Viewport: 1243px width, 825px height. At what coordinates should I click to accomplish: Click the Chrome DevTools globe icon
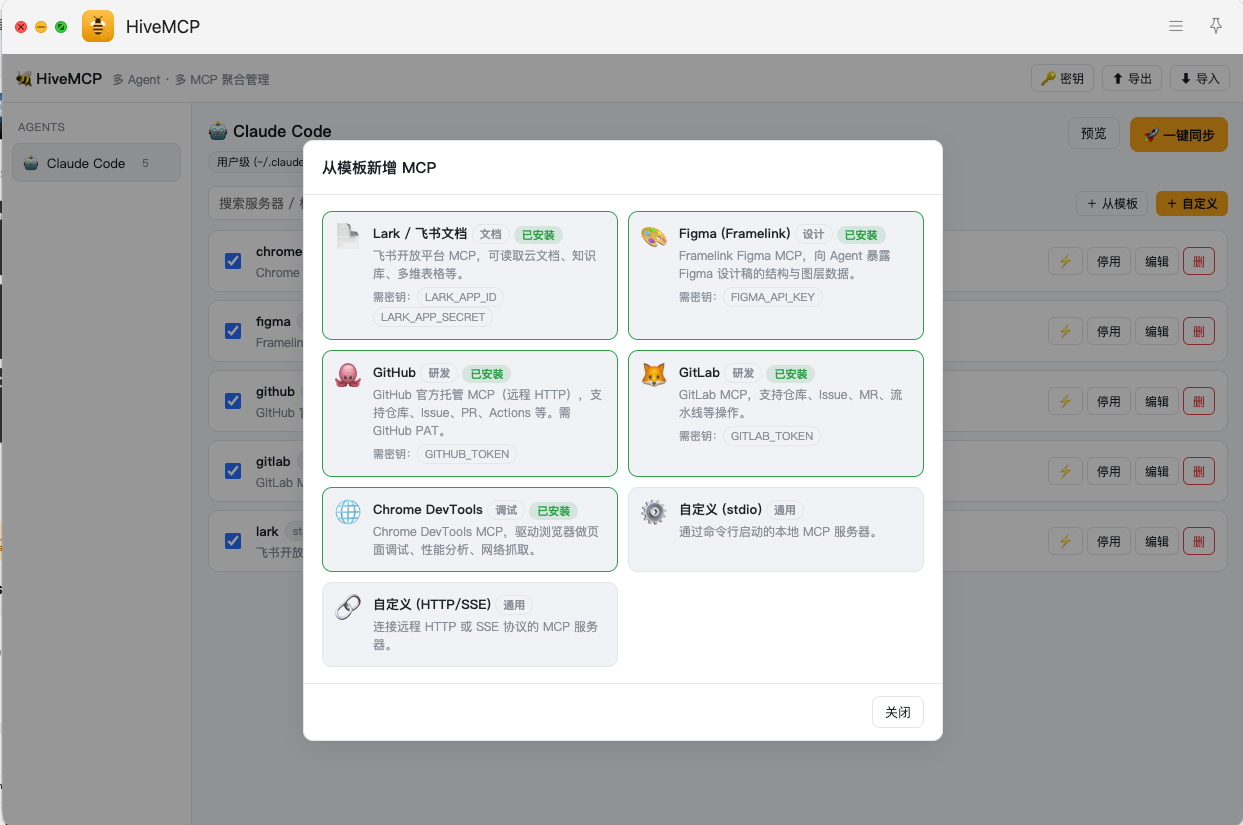348,512
